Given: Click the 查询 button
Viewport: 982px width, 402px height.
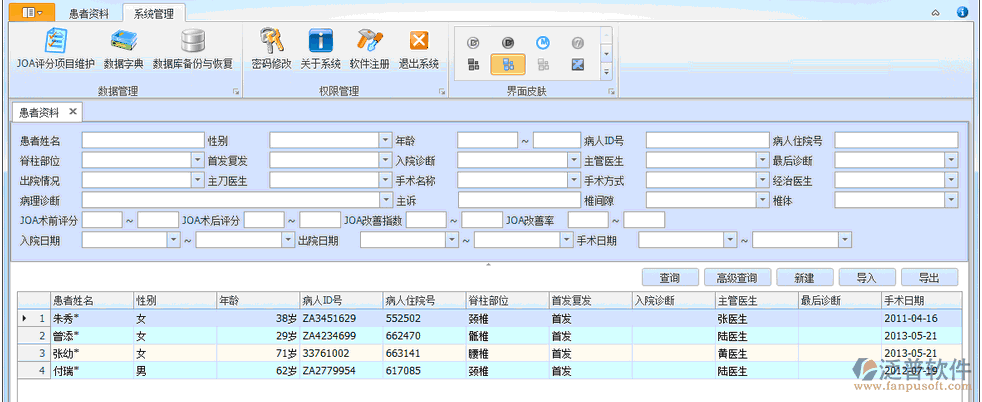Looking at the screenshot, I should (669, 278).
